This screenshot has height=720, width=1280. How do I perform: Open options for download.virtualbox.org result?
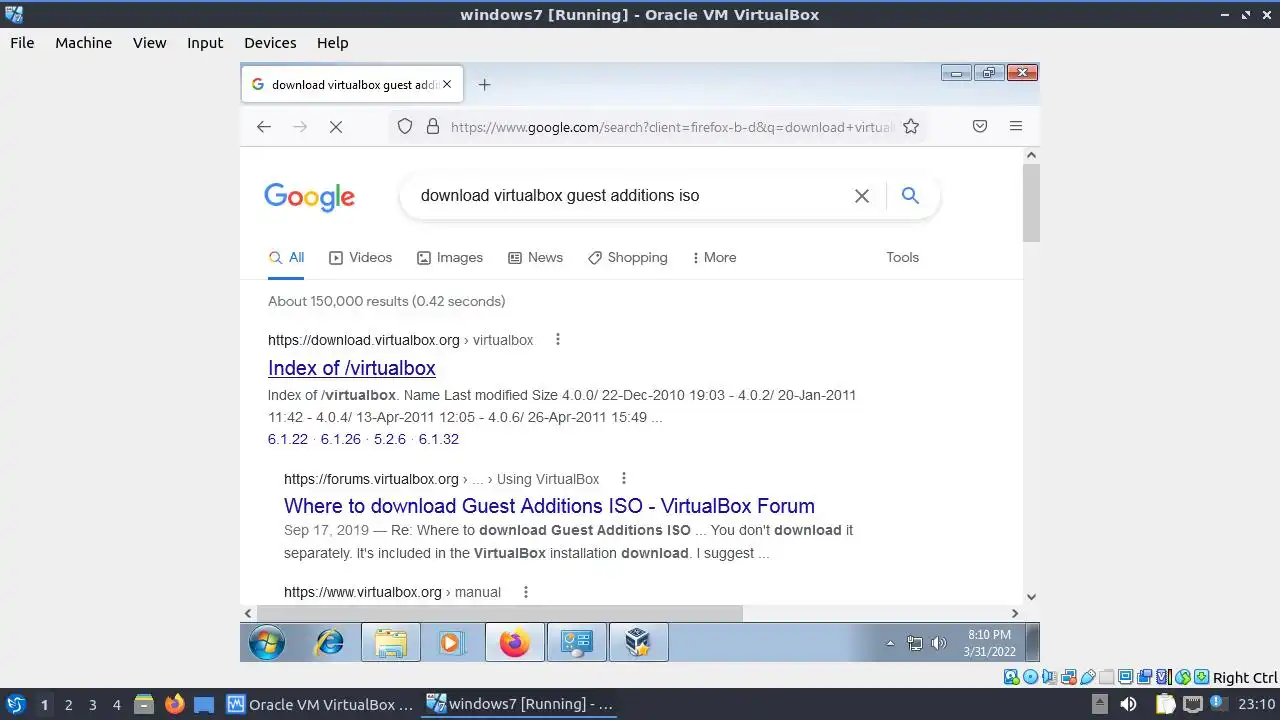click(558, 339)
